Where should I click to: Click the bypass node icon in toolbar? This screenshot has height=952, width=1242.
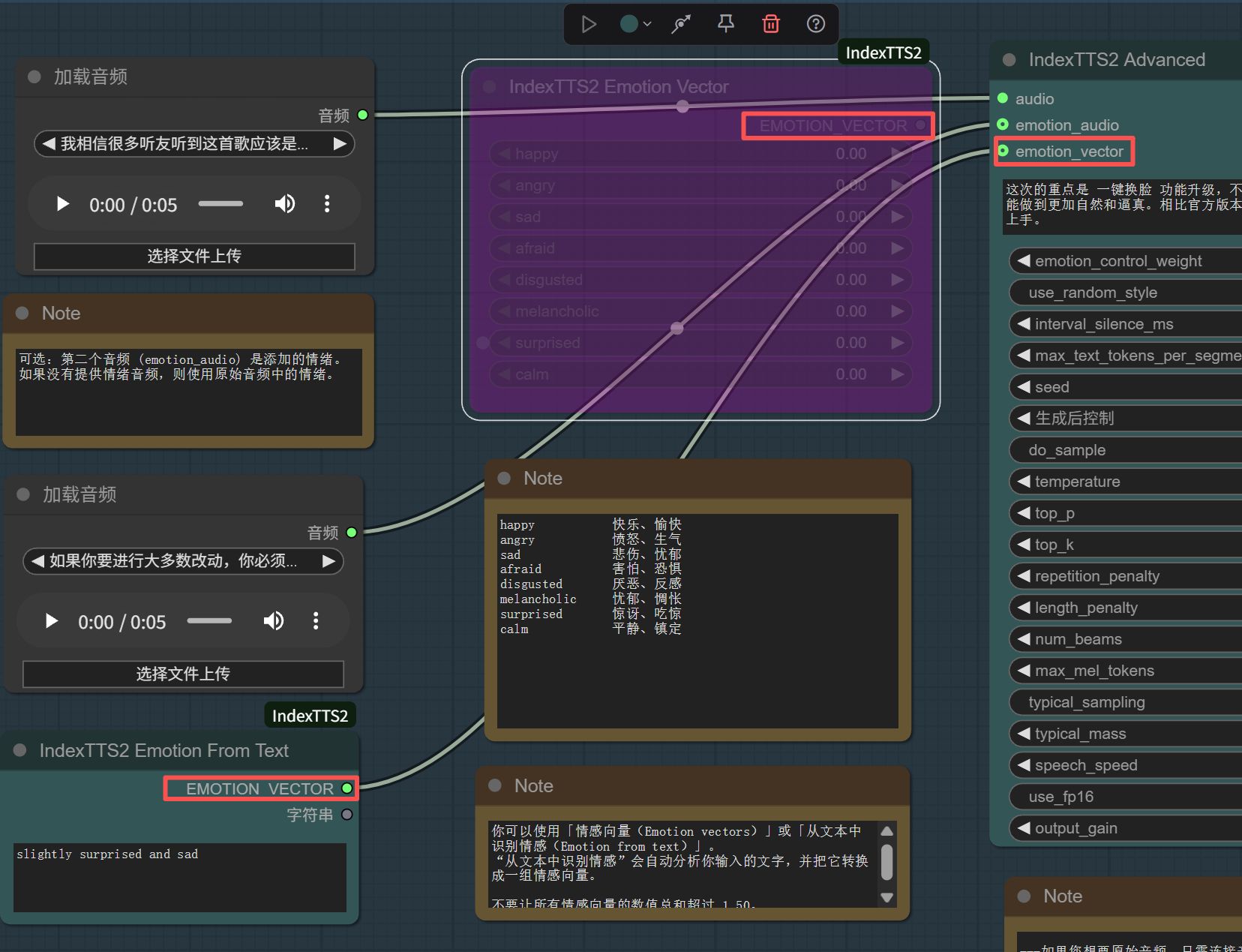(x=681, y=25)
